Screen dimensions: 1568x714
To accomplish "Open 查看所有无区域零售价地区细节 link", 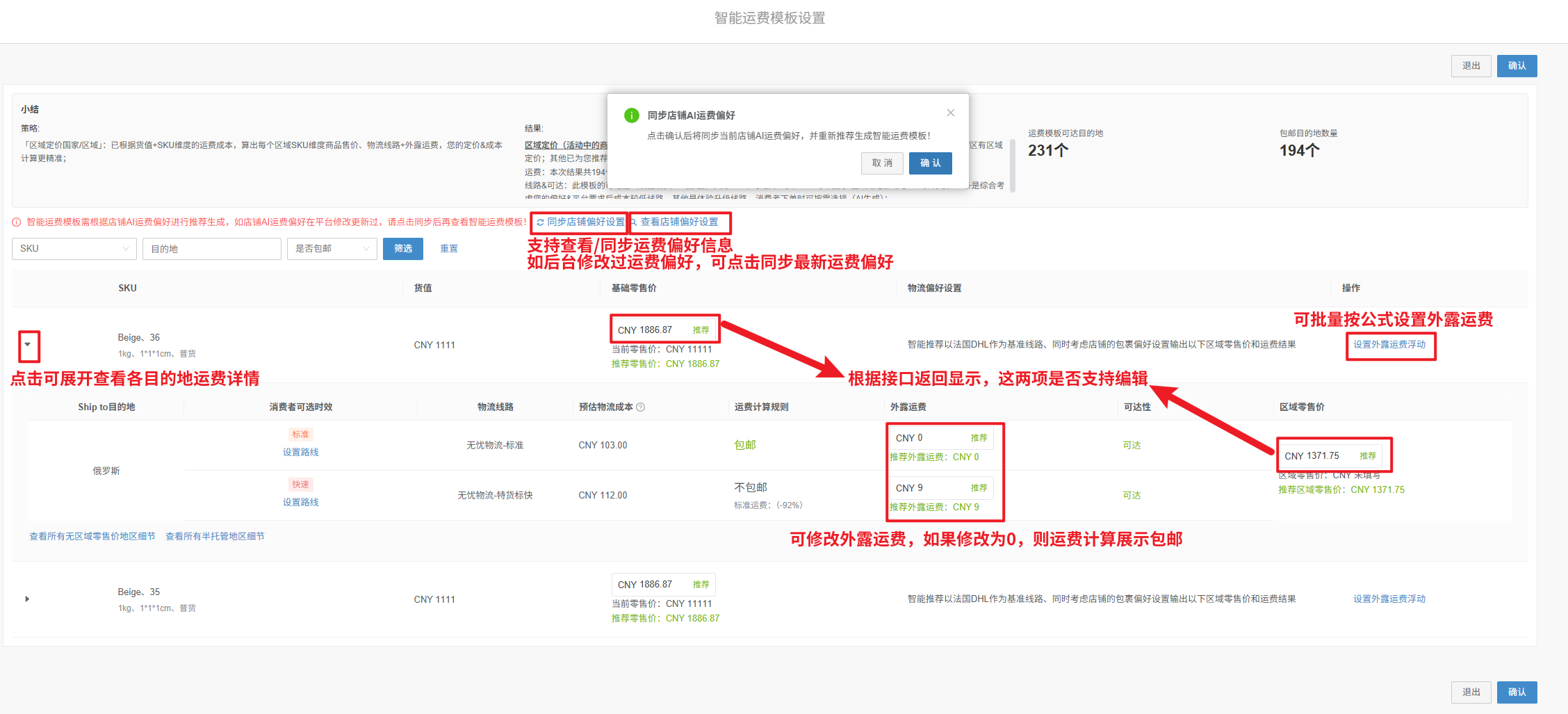I will click(92, 536).
